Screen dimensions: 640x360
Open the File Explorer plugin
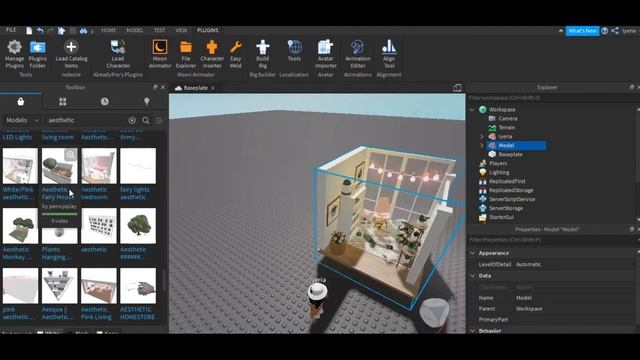pos(186,54)
